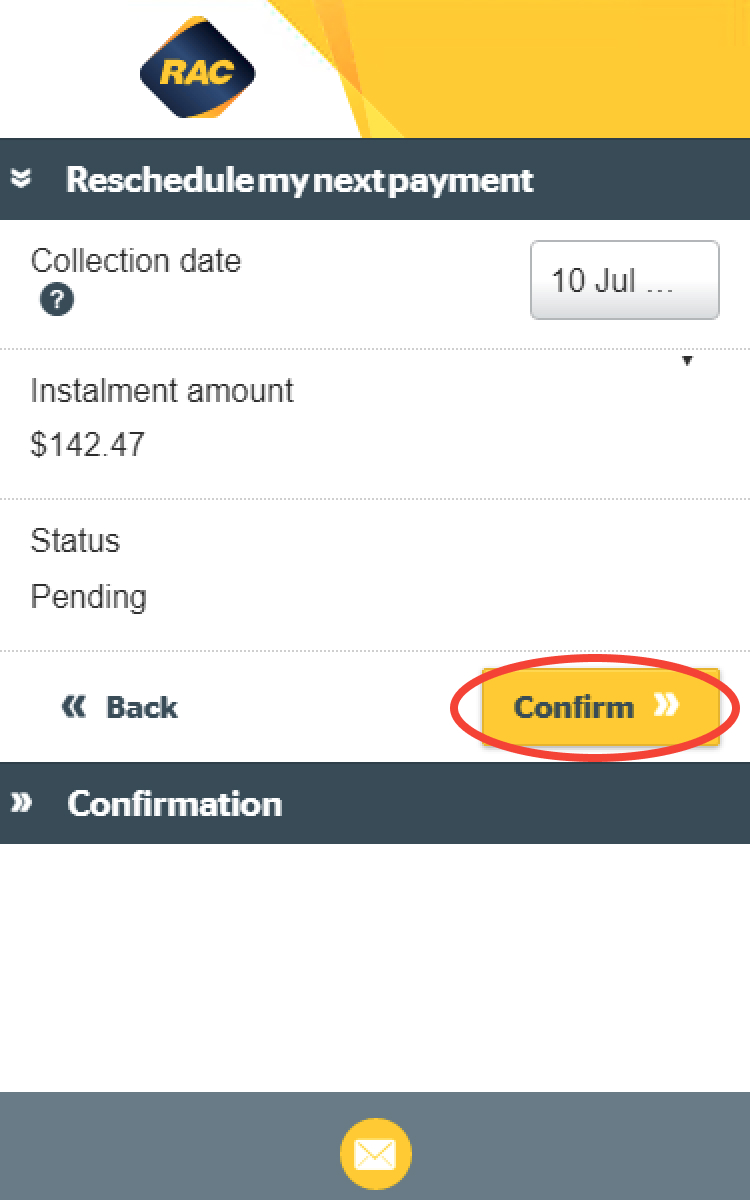This screenshot has width=750, height=1200.
Task: Click the Pending status value
Action: [x=89, y=597]
